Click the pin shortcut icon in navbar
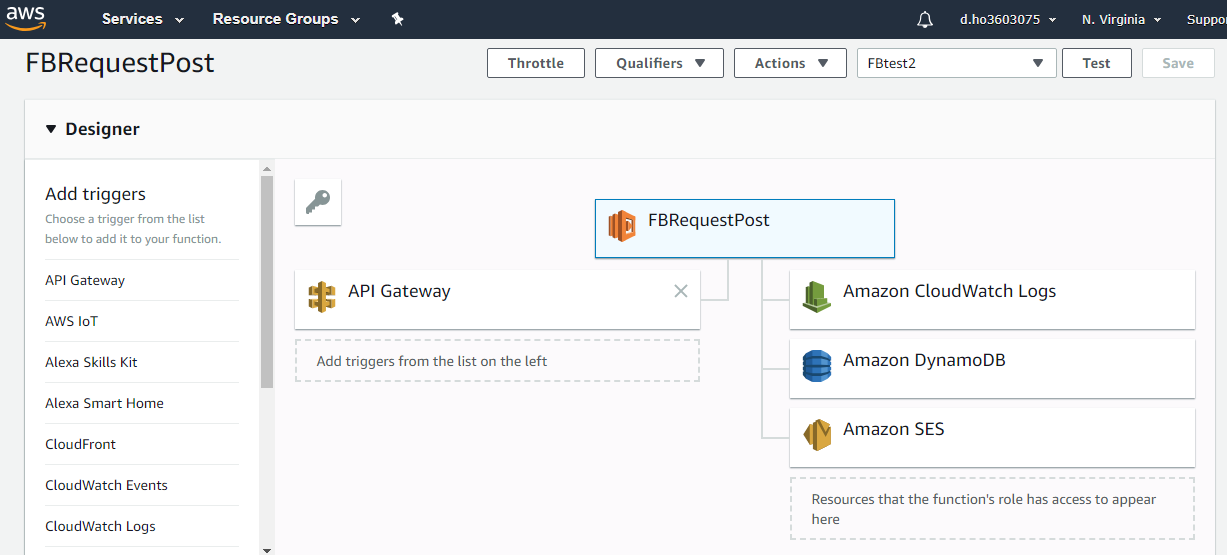This screenshot has width=1227, height=555. (x=397, y=19)
